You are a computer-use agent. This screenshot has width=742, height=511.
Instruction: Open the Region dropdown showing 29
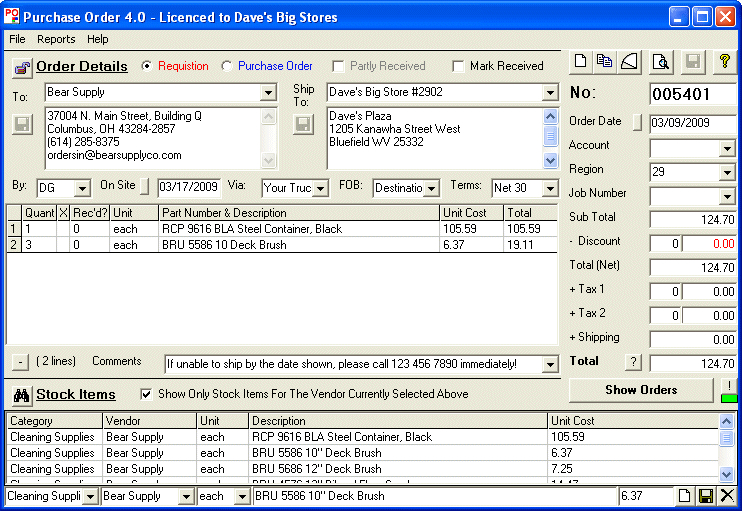[727, 172]
